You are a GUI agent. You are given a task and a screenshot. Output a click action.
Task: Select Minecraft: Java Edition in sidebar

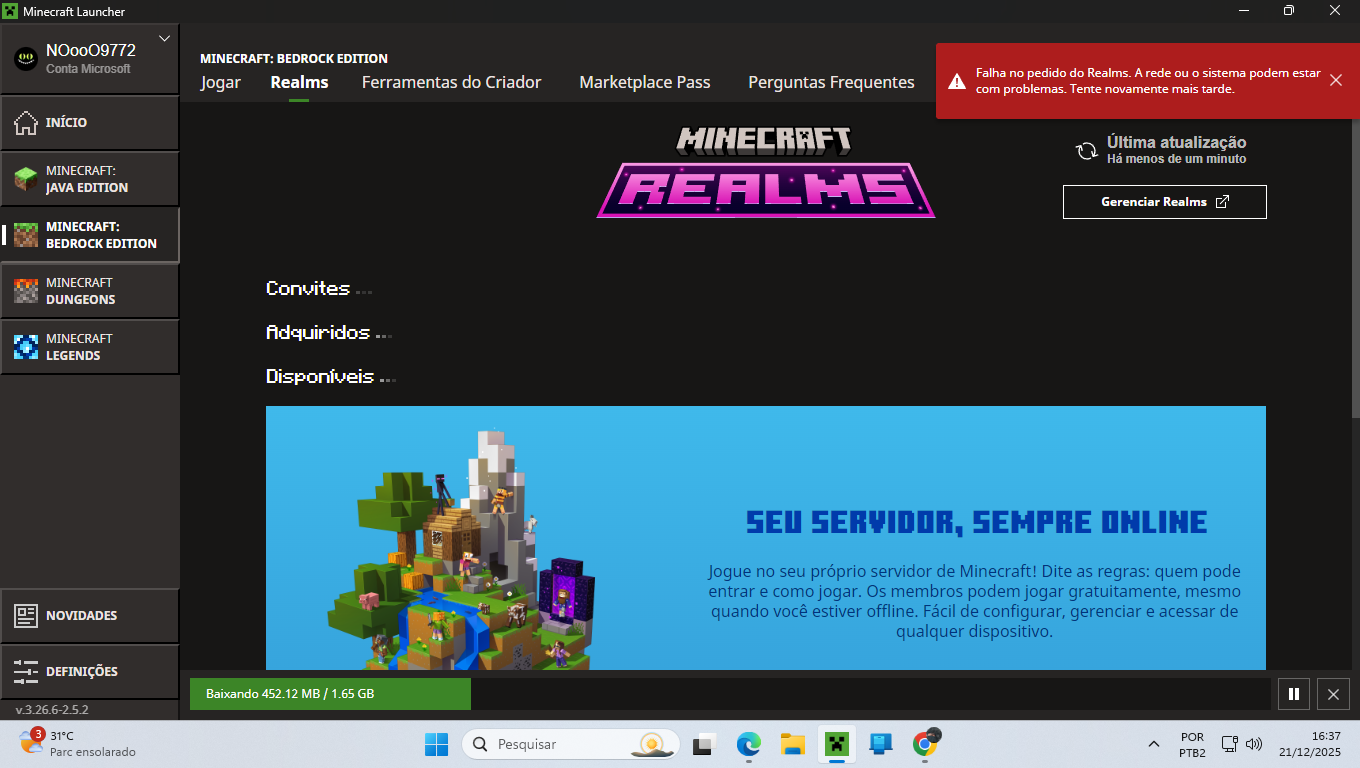coord(90,179)
